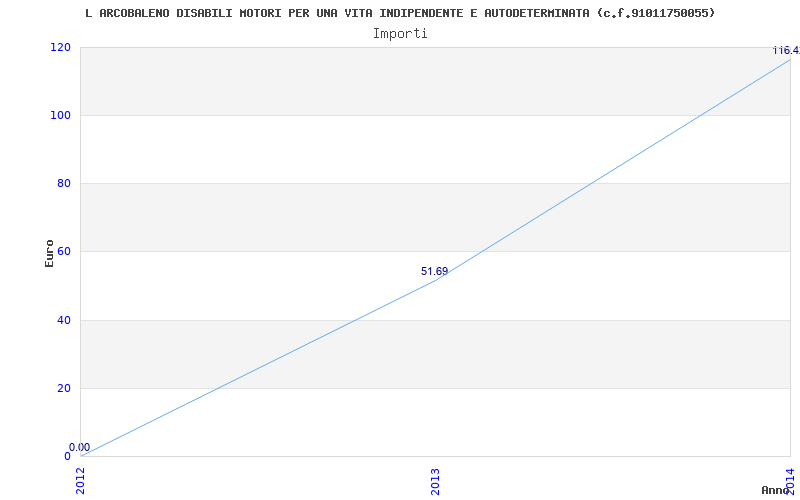Image resolution: width=800 pixels, height=500 pixels.
Task: Click the y-axis value 80
Action: point(64,183)
